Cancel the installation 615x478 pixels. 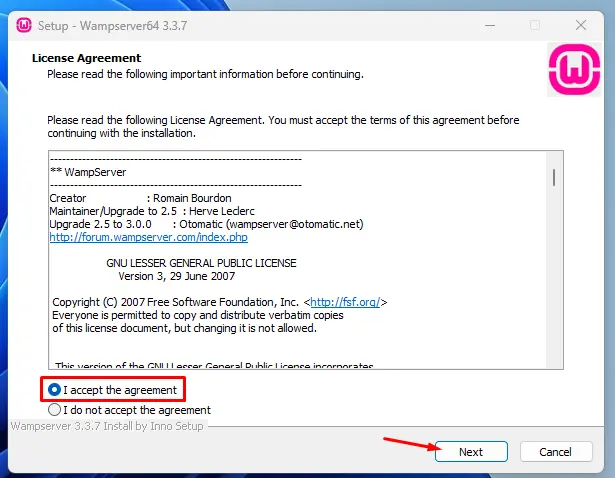click(557, 452)
